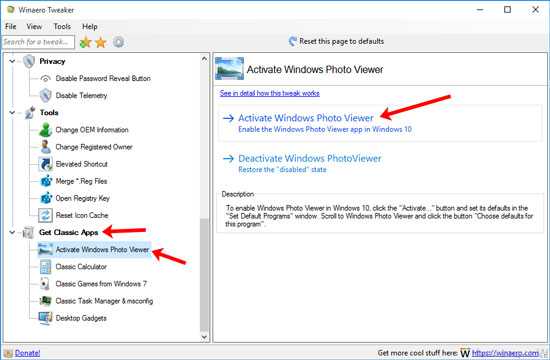The image size is (550, 360).
Task: Click the Change OEM Information person icon
Action: pos(46,130)
